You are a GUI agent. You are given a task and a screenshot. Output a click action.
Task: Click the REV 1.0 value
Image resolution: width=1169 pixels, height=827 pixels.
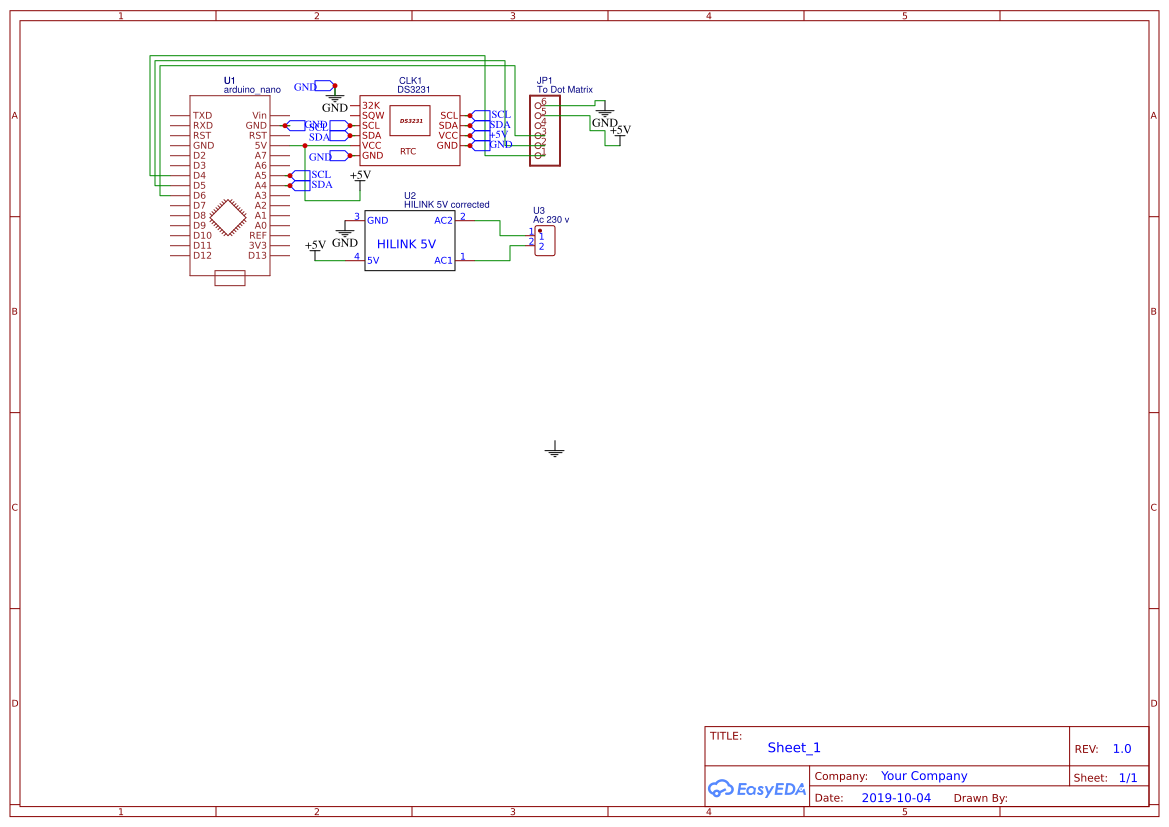tap(1122, 749)
